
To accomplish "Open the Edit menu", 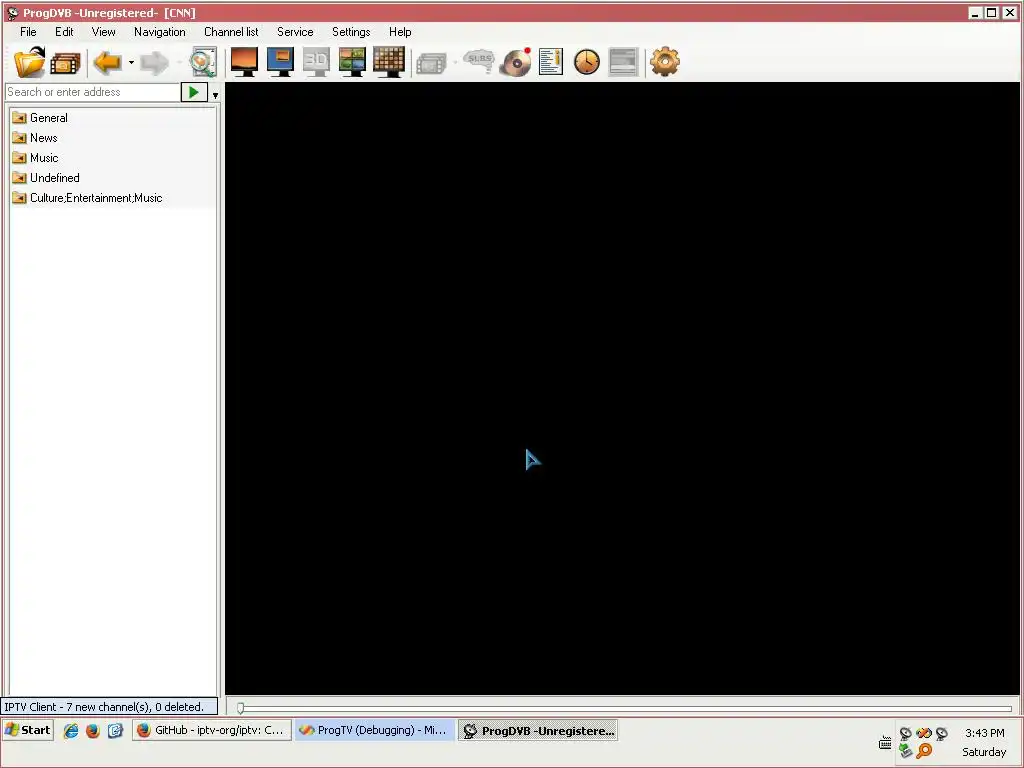I will point(64,31).
